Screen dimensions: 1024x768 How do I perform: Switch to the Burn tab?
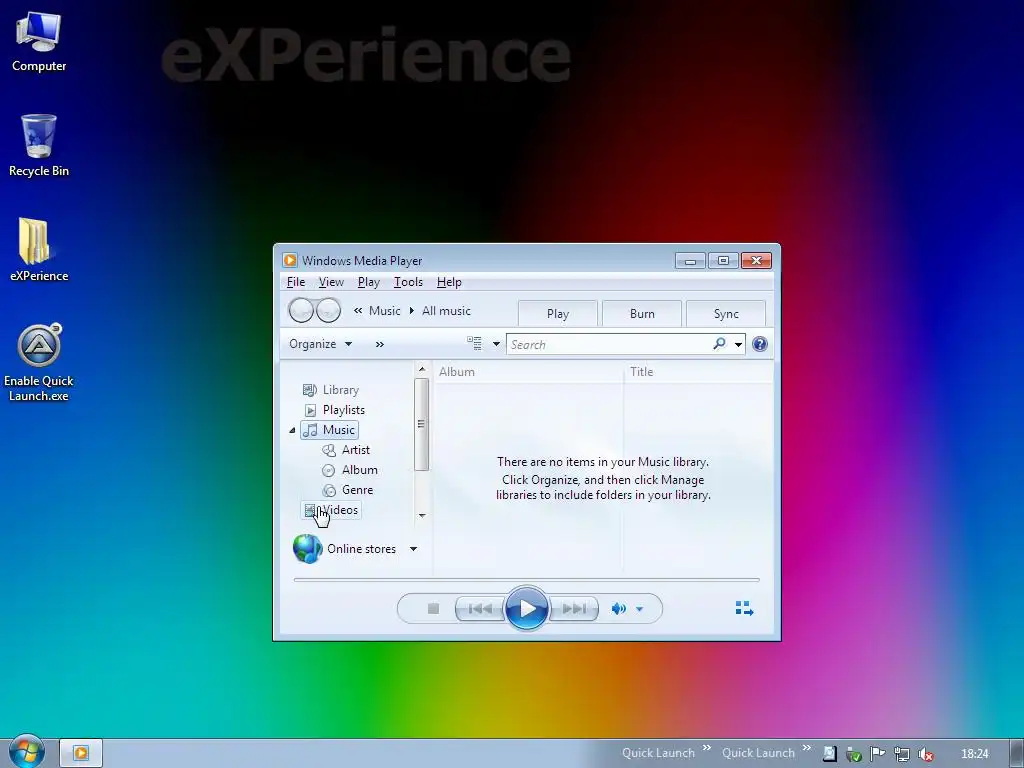click(642, 313)
